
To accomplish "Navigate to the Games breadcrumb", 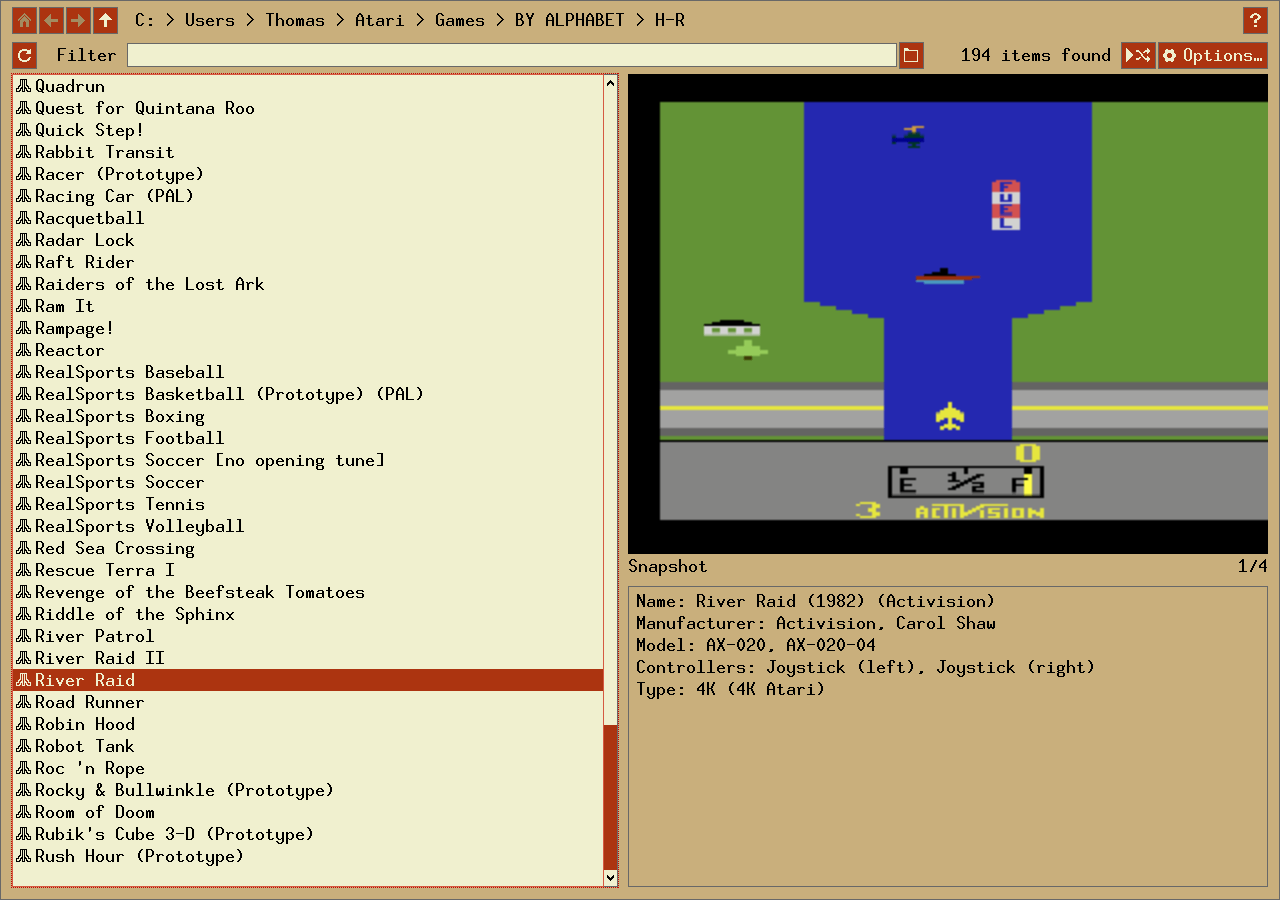I will [x=460, y=20].
